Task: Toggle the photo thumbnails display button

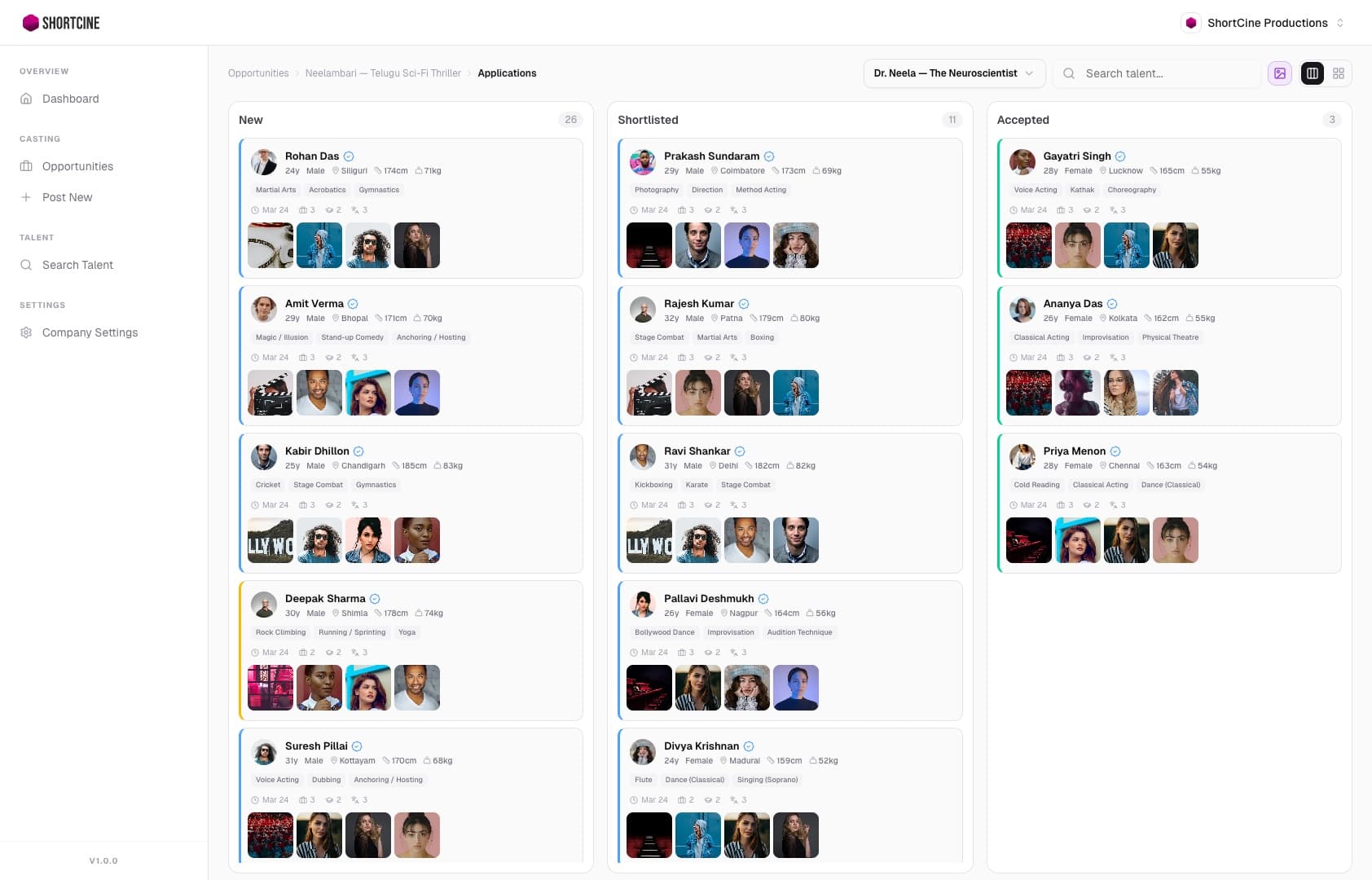Action: pos(1280,73)
